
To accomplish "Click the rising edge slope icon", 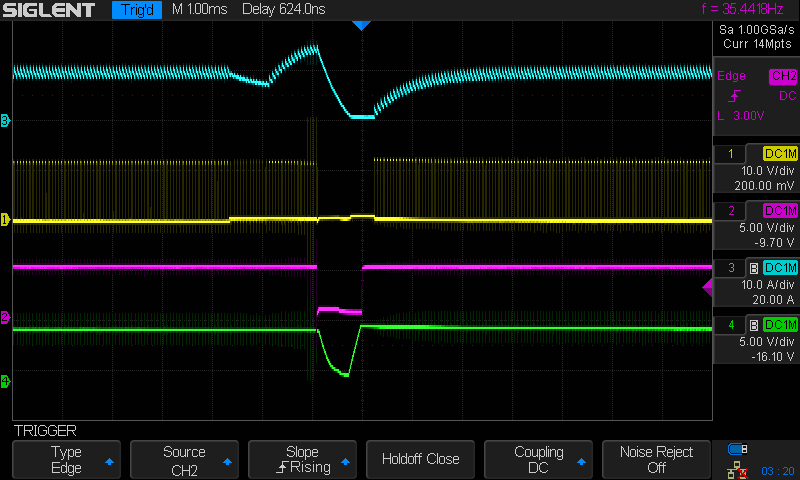I will tap(735, 96).
